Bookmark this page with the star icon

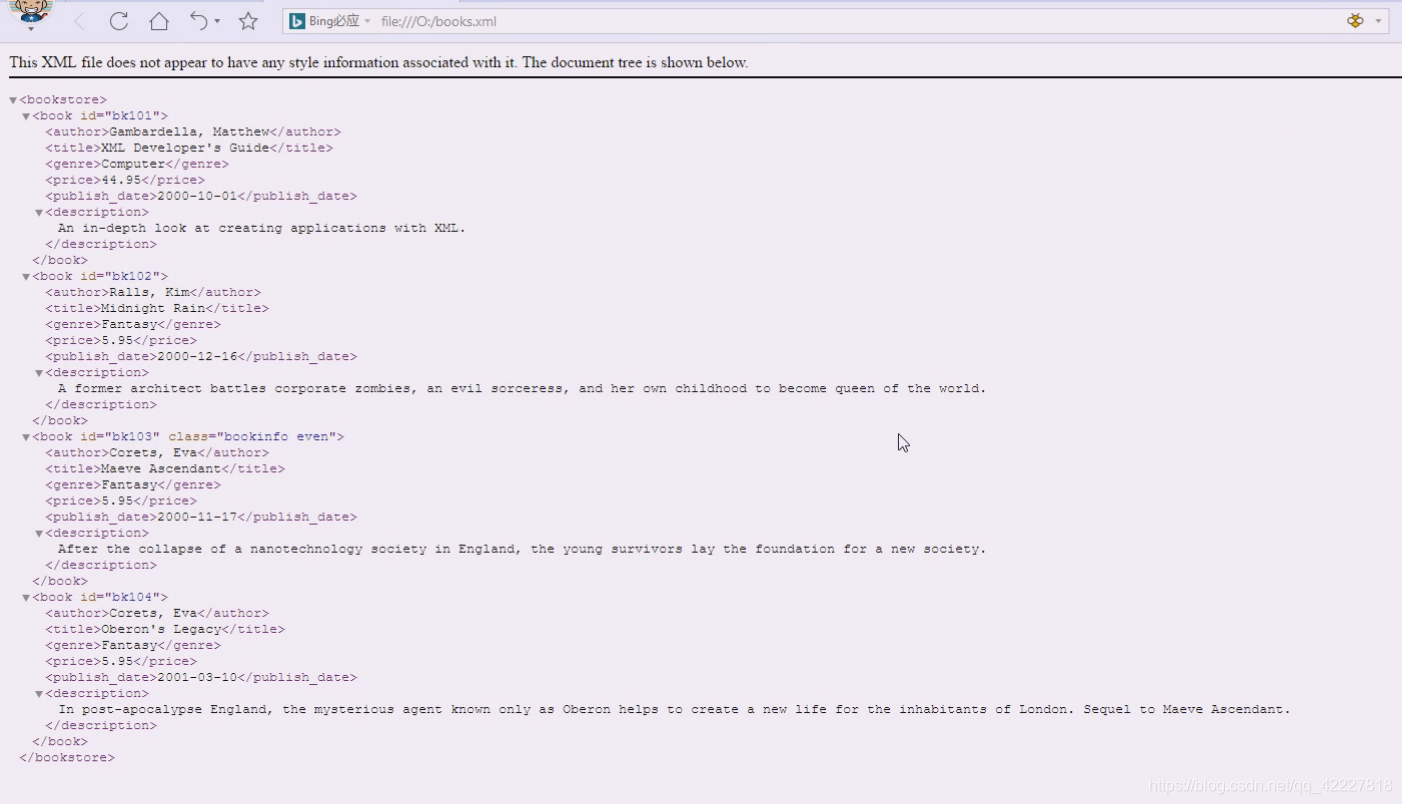click(x=248, y=21)
